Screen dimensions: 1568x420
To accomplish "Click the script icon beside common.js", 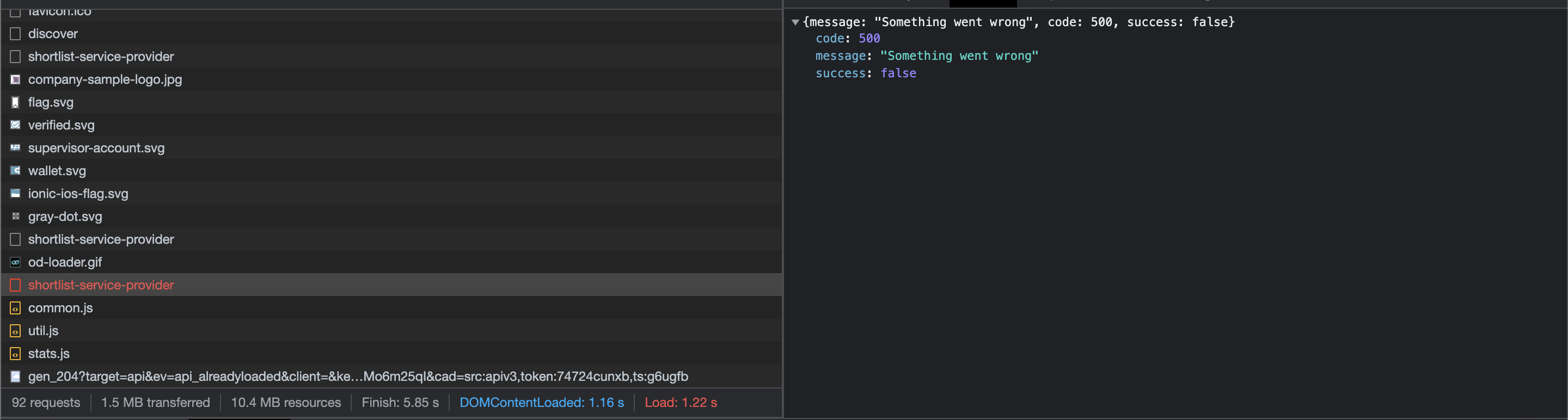I will click(x=15, y=308).
